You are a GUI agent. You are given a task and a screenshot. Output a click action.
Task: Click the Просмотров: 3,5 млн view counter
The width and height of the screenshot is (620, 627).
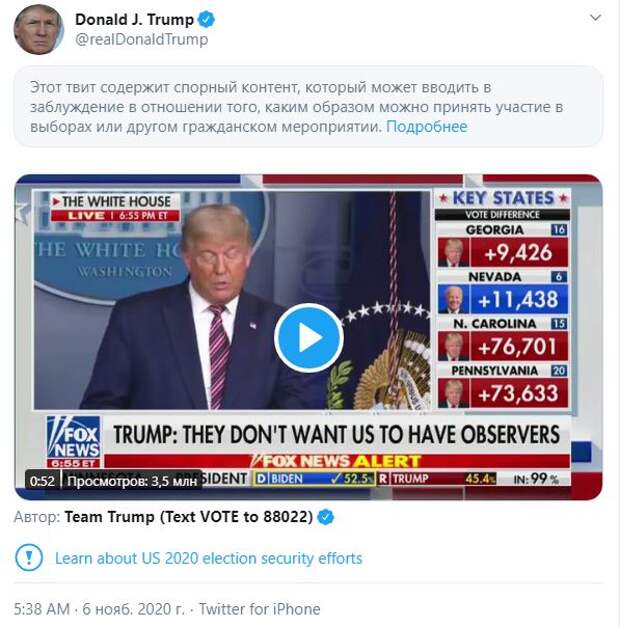[x=132, y=481]
